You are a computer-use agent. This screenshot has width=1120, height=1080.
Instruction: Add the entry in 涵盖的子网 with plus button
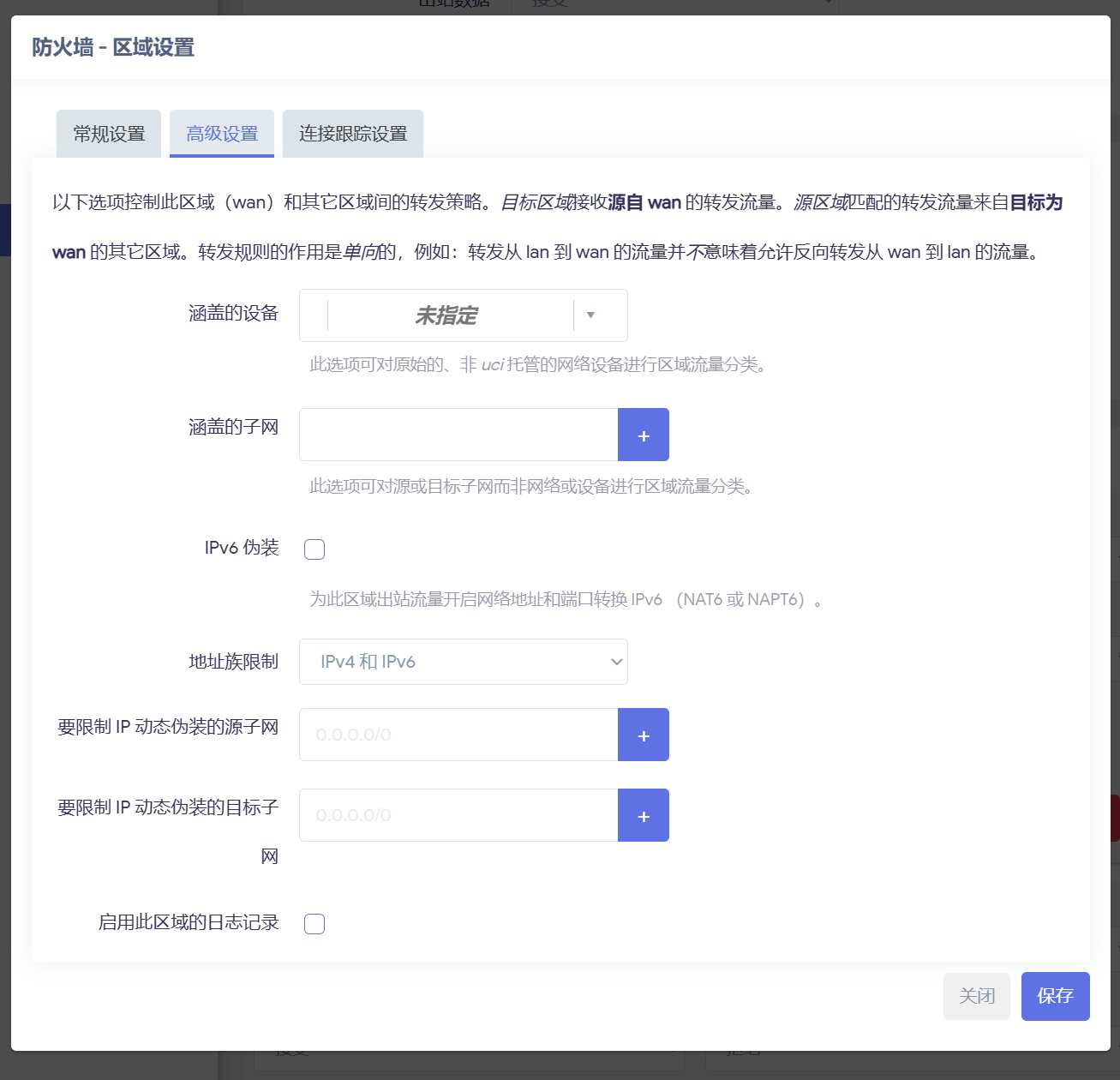[x=643, y=435]
